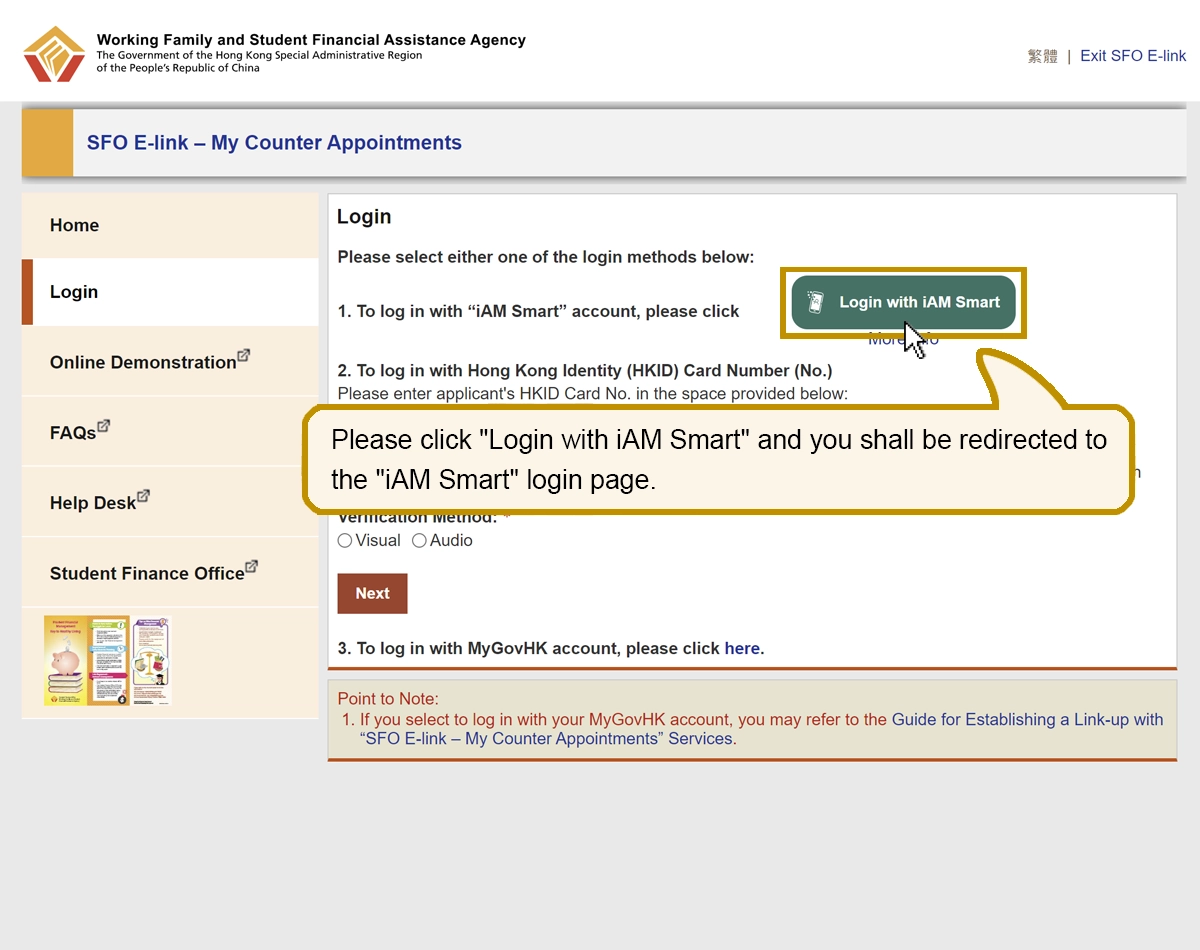Click the external link icon beside Help Desk
Screen dimensions: 1200x950
[x=143, y=495]
